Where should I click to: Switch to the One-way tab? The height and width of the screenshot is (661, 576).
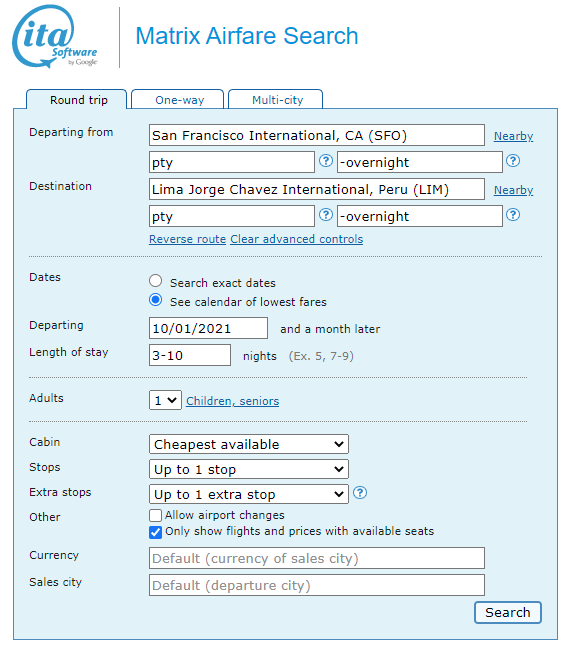click(x=178, y=99)
